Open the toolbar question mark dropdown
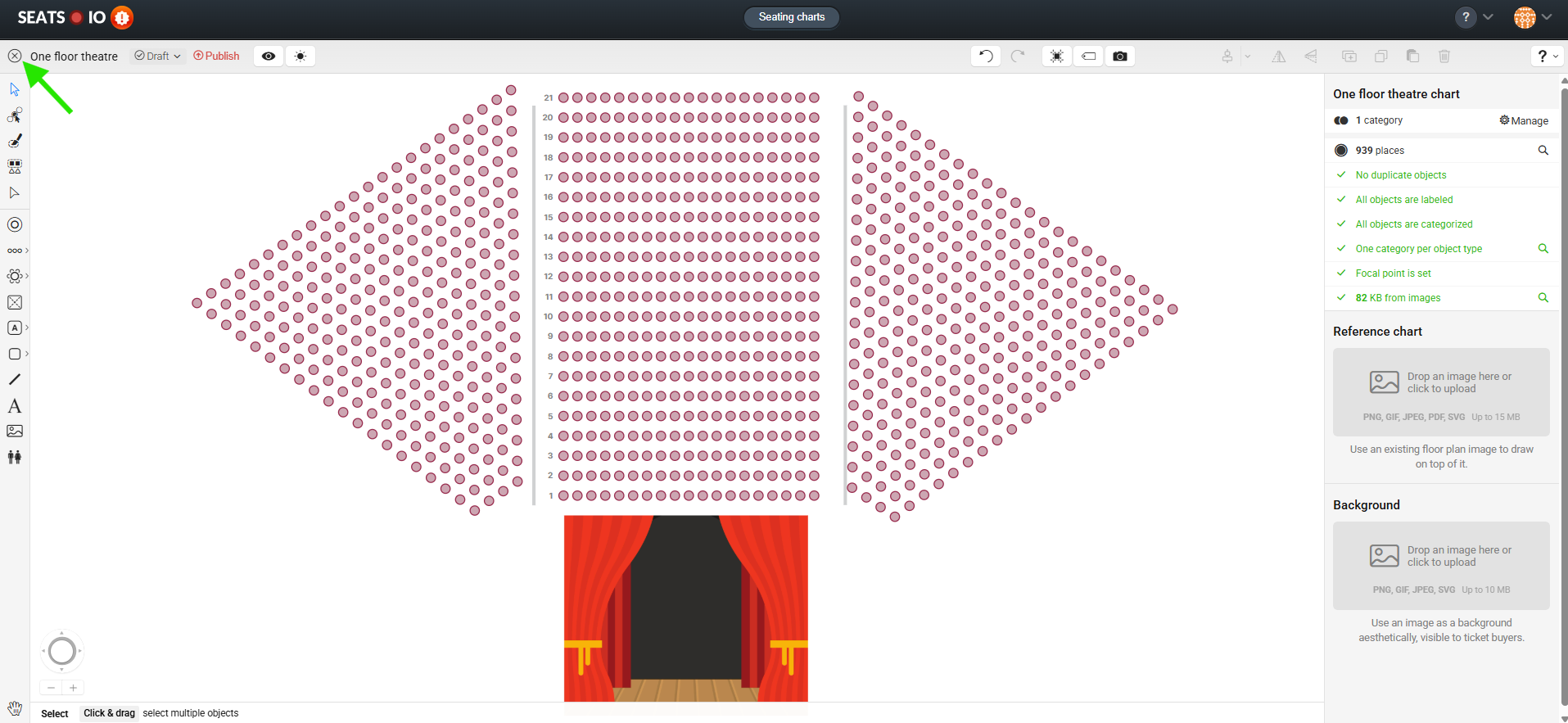 click(1547, 56)
